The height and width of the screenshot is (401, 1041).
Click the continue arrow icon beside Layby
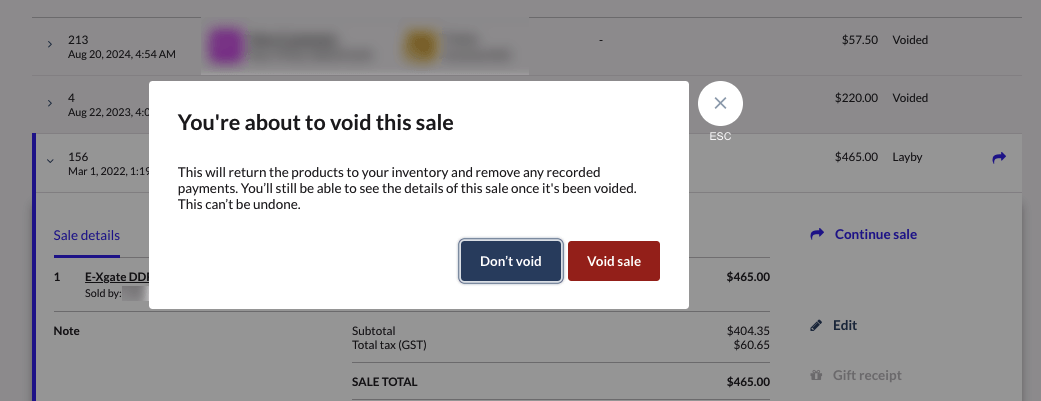[x=999, y=158]
